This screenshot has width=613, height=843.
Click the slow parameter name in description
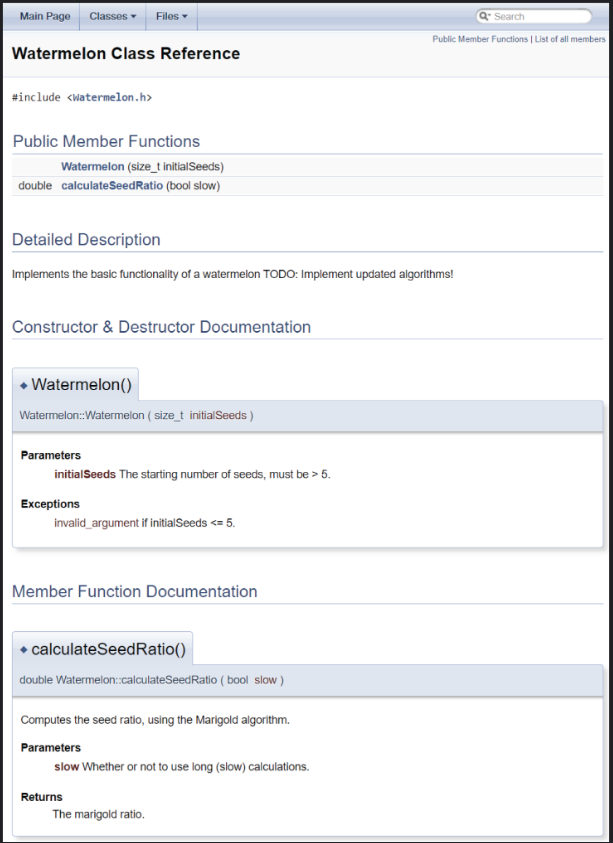tap(67, 767)
